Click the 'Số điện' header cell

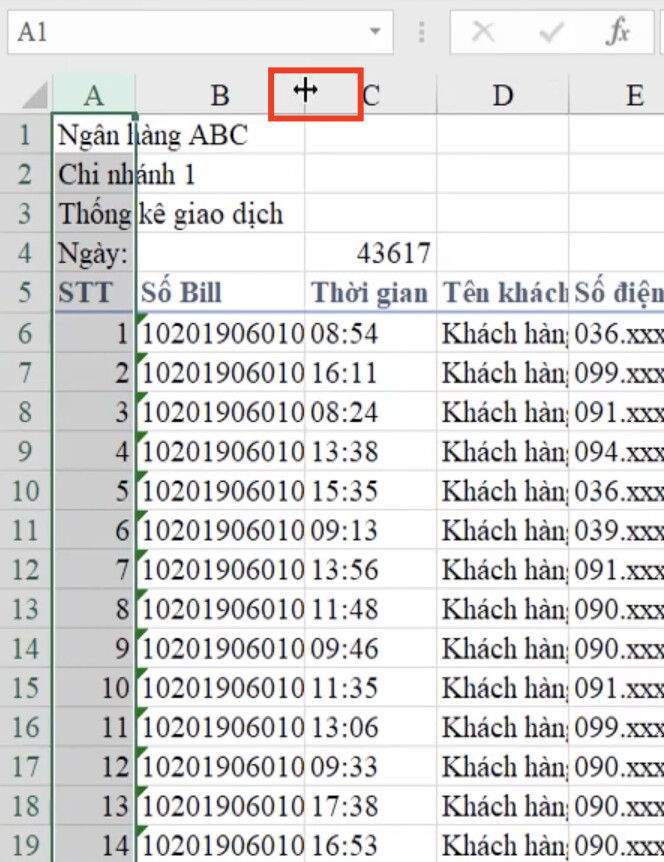(x=617, y=292)
